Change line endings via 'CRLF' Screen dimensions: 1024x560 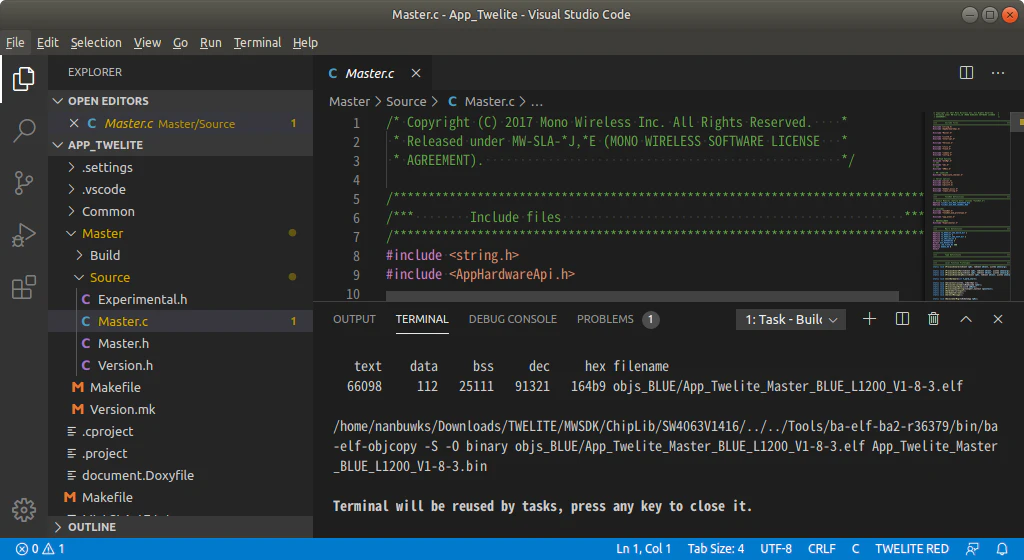click(822, 549)
